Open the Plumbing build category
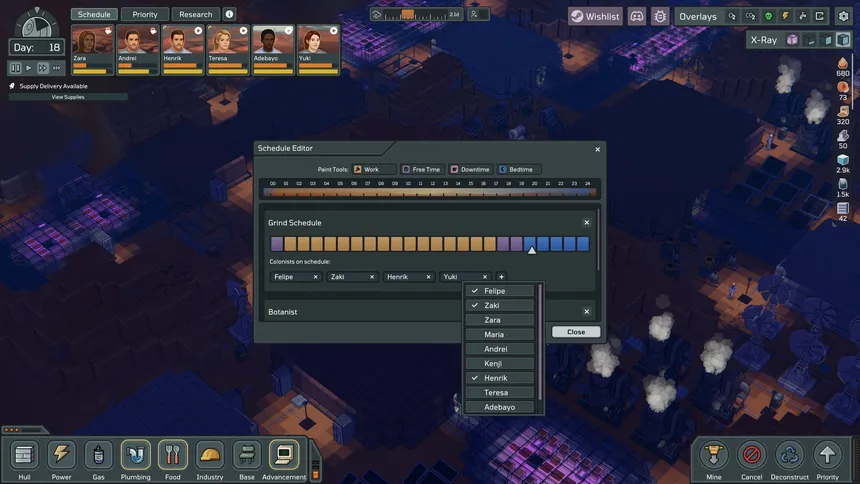 point(135,454)
